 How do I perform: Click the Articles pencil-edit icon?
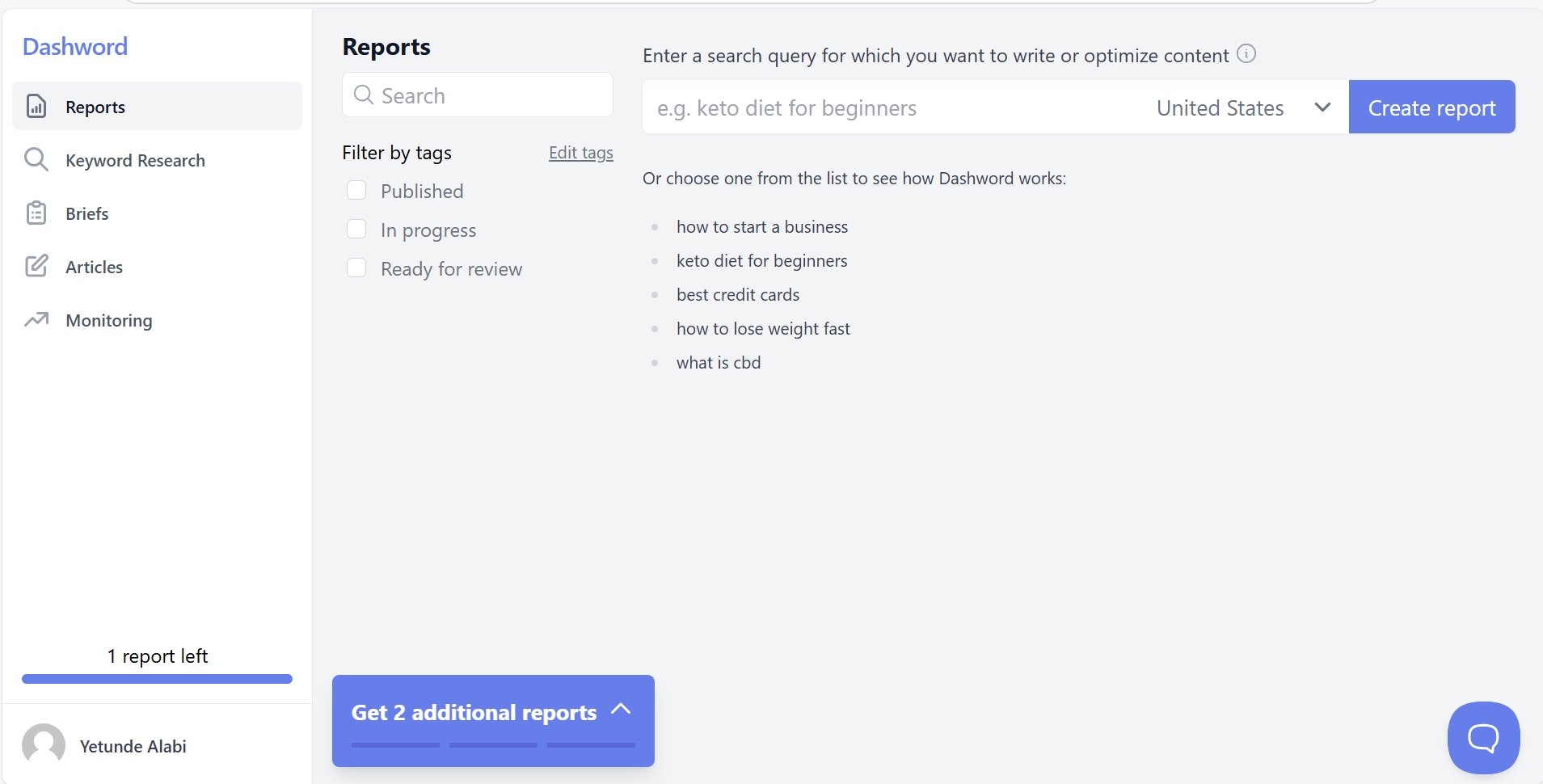(x=36, y=266)
